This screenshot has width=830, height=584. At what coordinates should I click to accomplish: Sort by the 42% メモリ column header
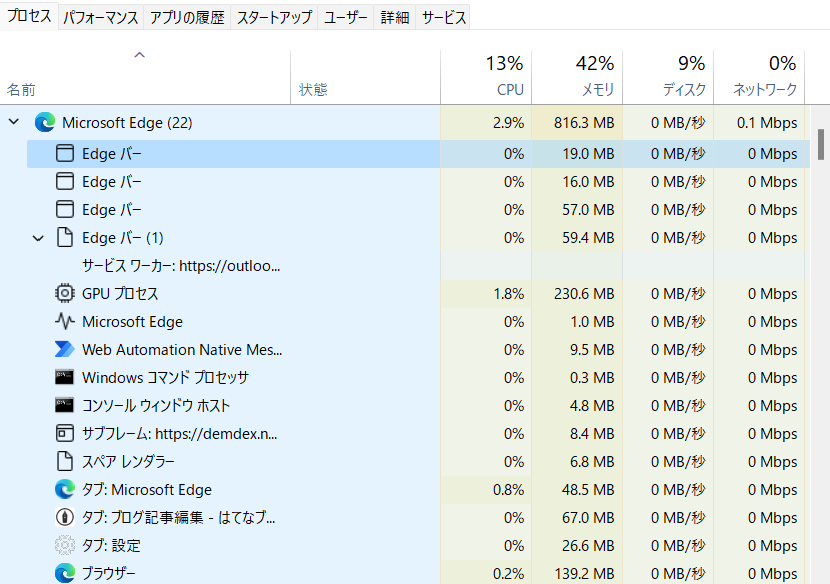point(577,77)
